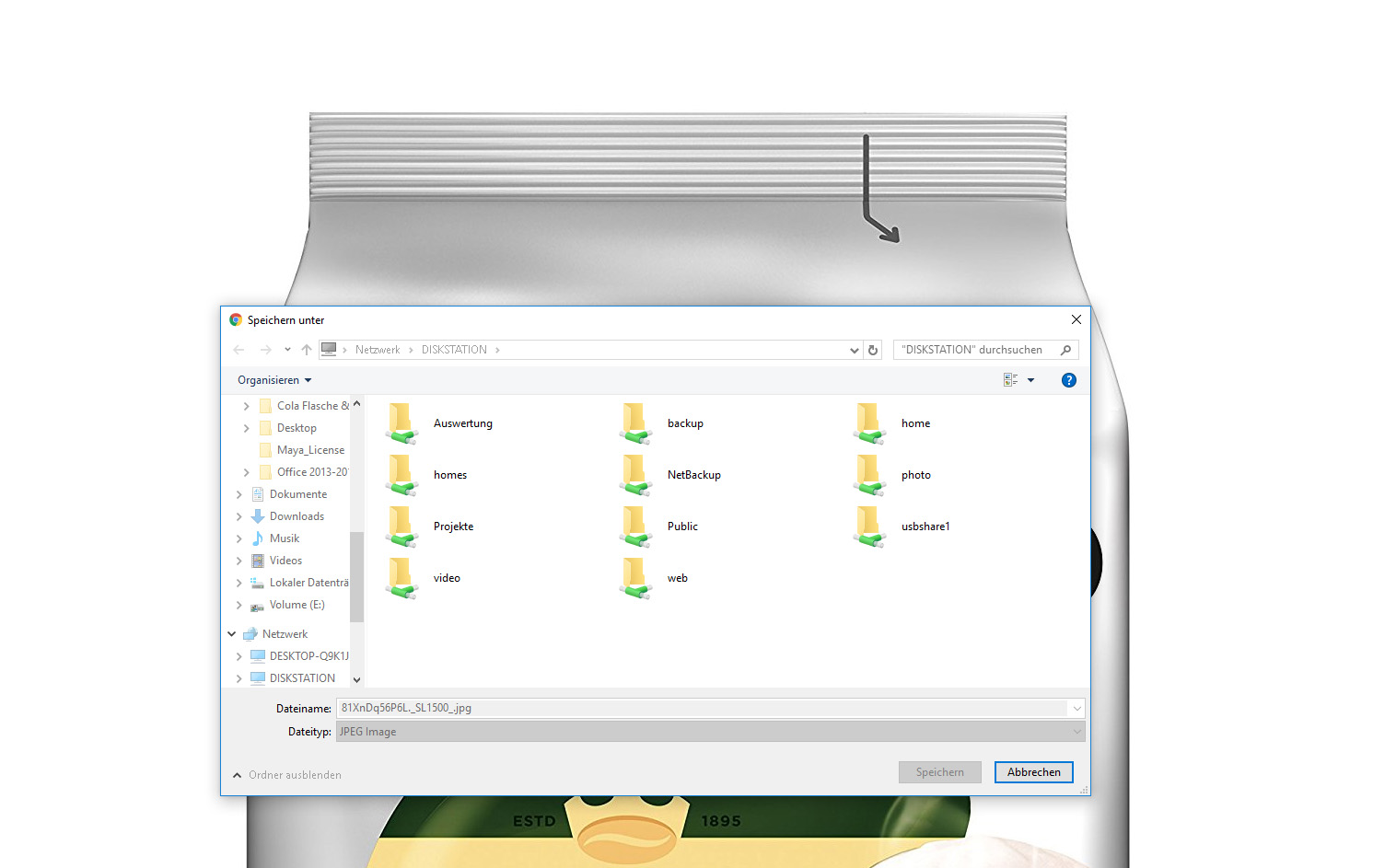
Task: Click DISKSTATION in the address breadcrumb
Action: click(454, 350)
